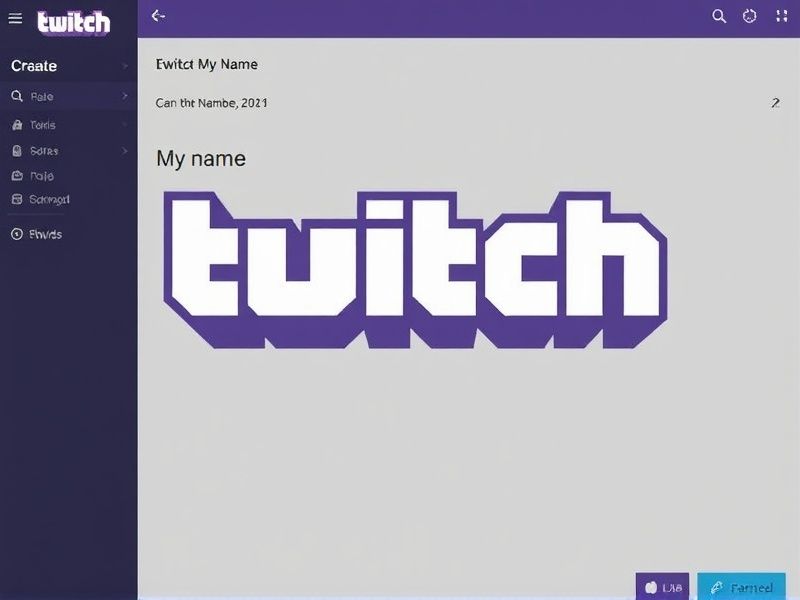Click the 'Ewitct My Name' title
The width and height of the screenshot is (800, 600).
[207, 64]
